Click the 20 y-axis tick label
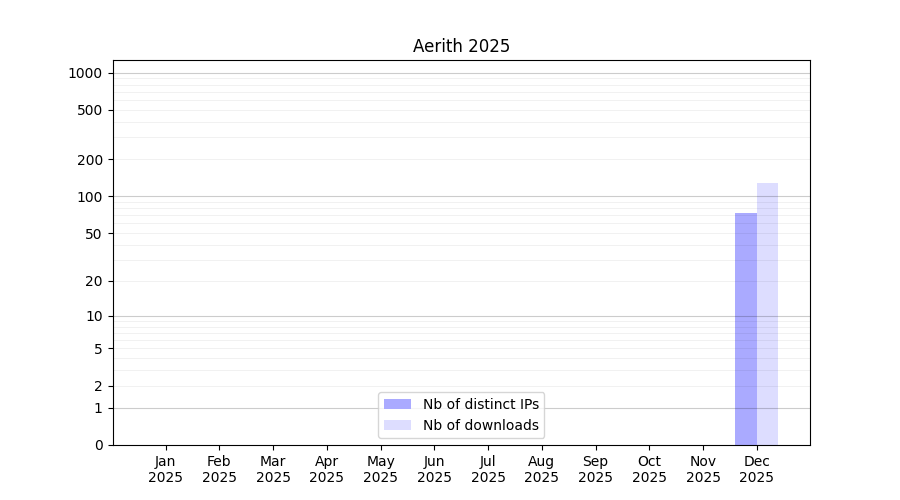 pyautogui.click(x=94, y=281)
